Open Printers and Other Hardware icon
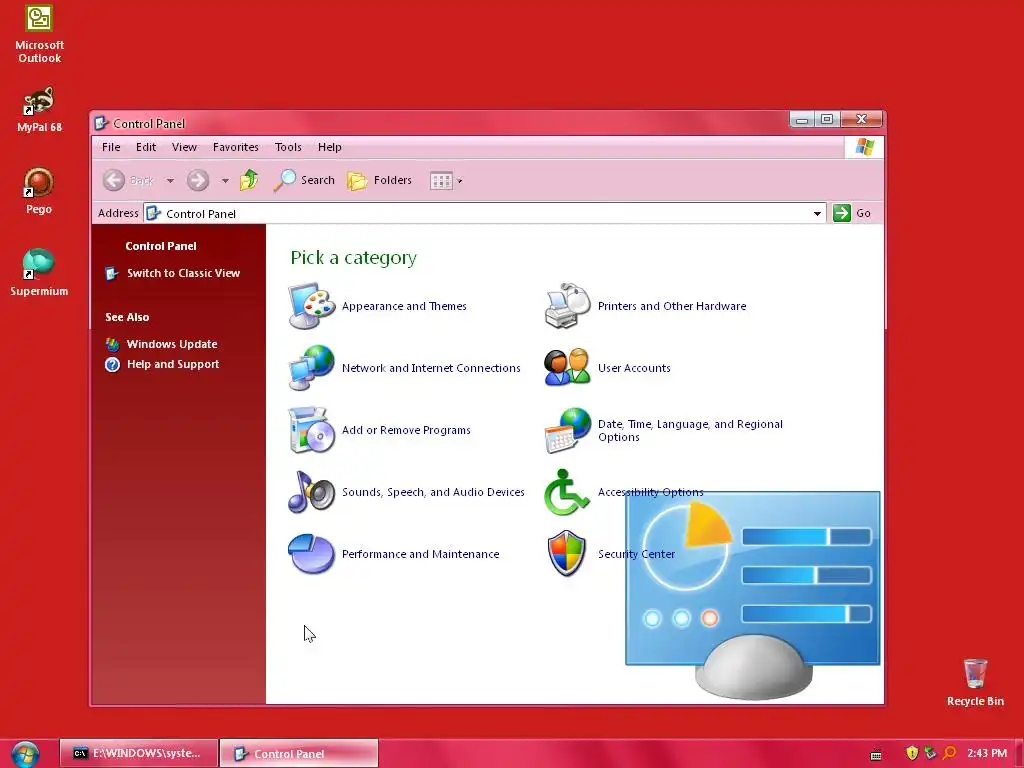 click(568, 306)
